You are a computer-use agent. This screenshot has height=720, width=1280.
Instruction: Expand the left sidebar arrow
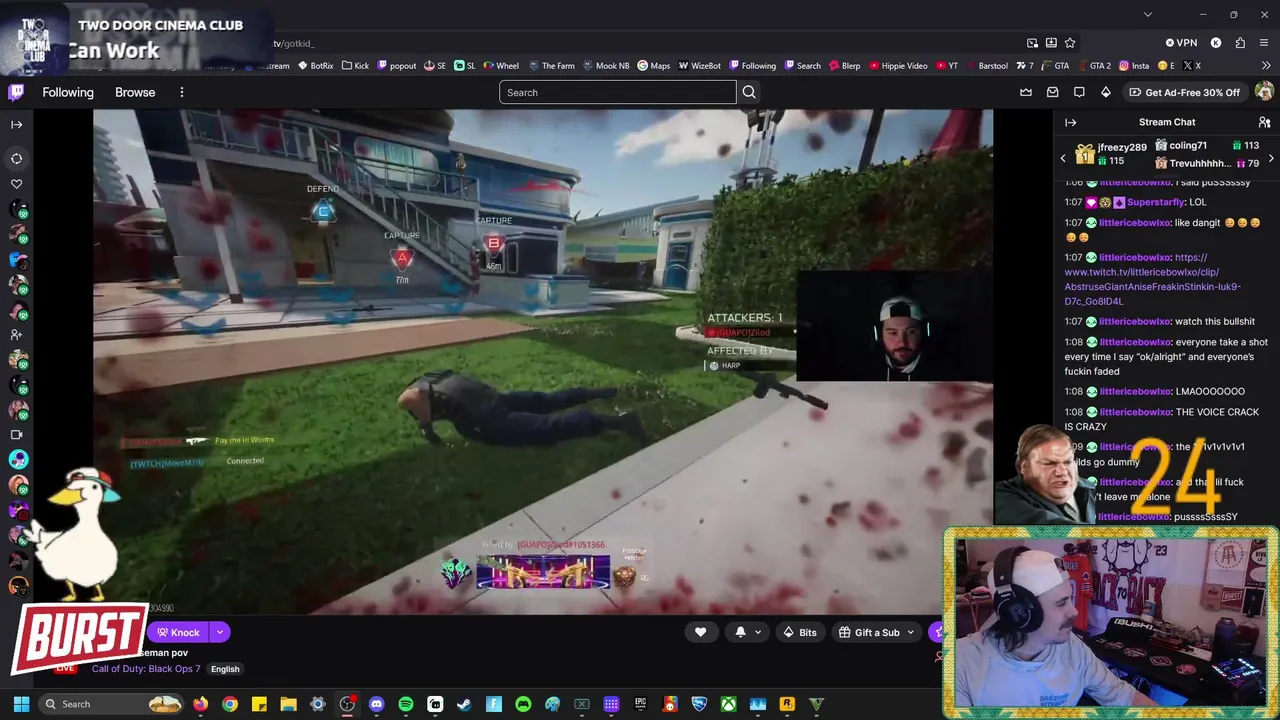17,124
